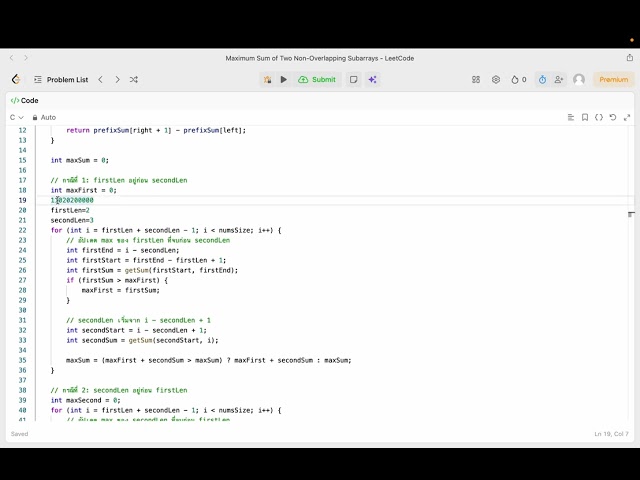
Task: Click the return prefixSum statement on line 12
Action: click(156, 130)
